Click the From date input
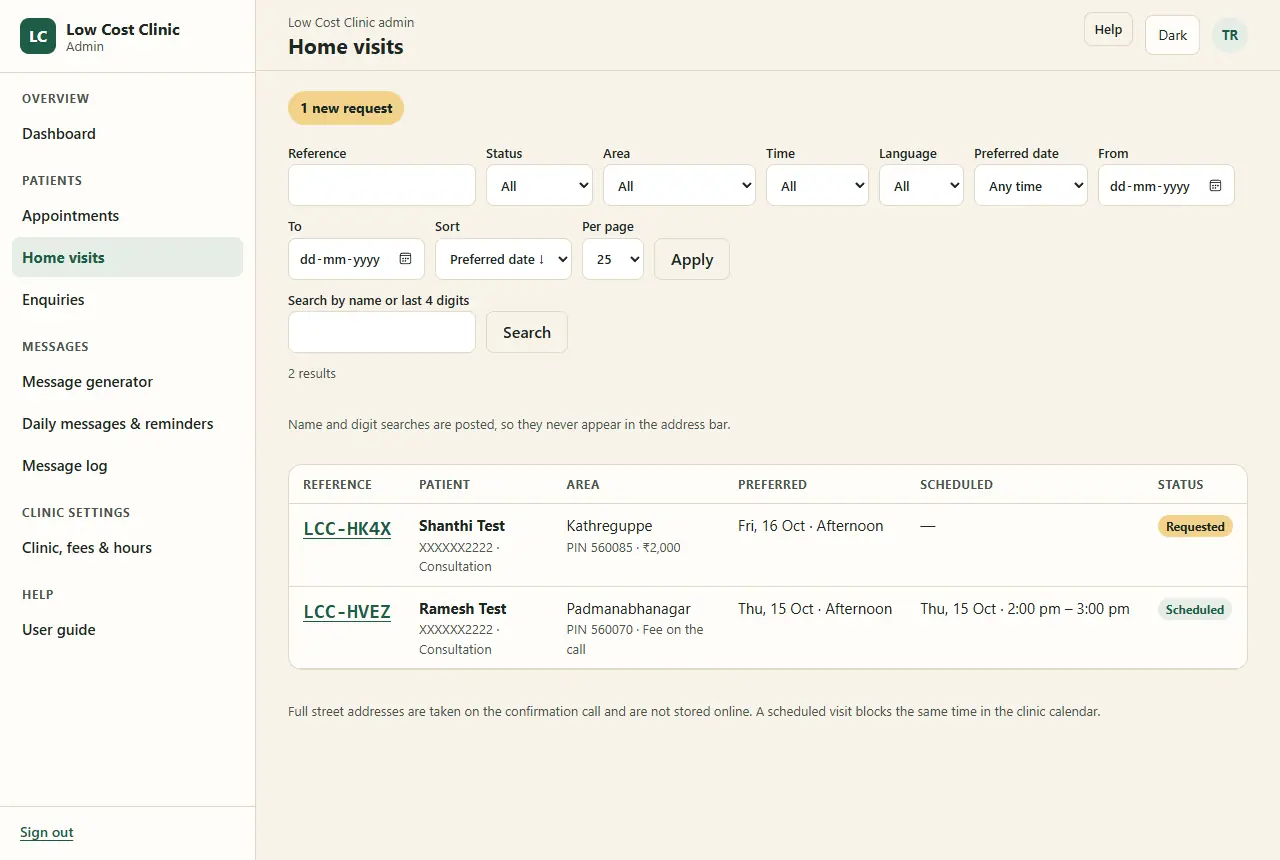 pyautogui.click(x=1166, y=185)
